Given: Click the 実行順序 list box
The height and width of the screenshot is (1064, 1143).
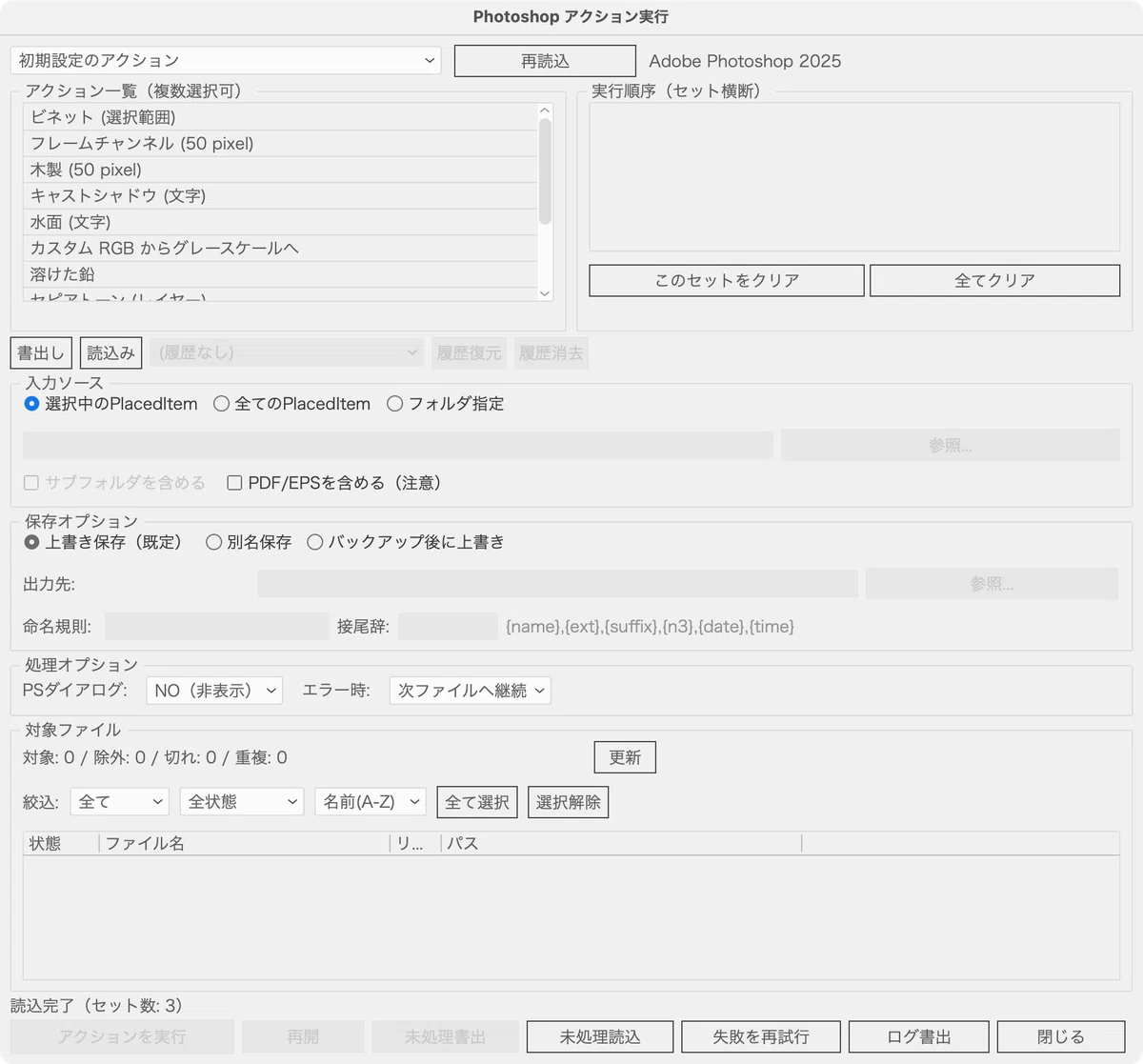Looking at the screenshot, I should tap(854, 176).
